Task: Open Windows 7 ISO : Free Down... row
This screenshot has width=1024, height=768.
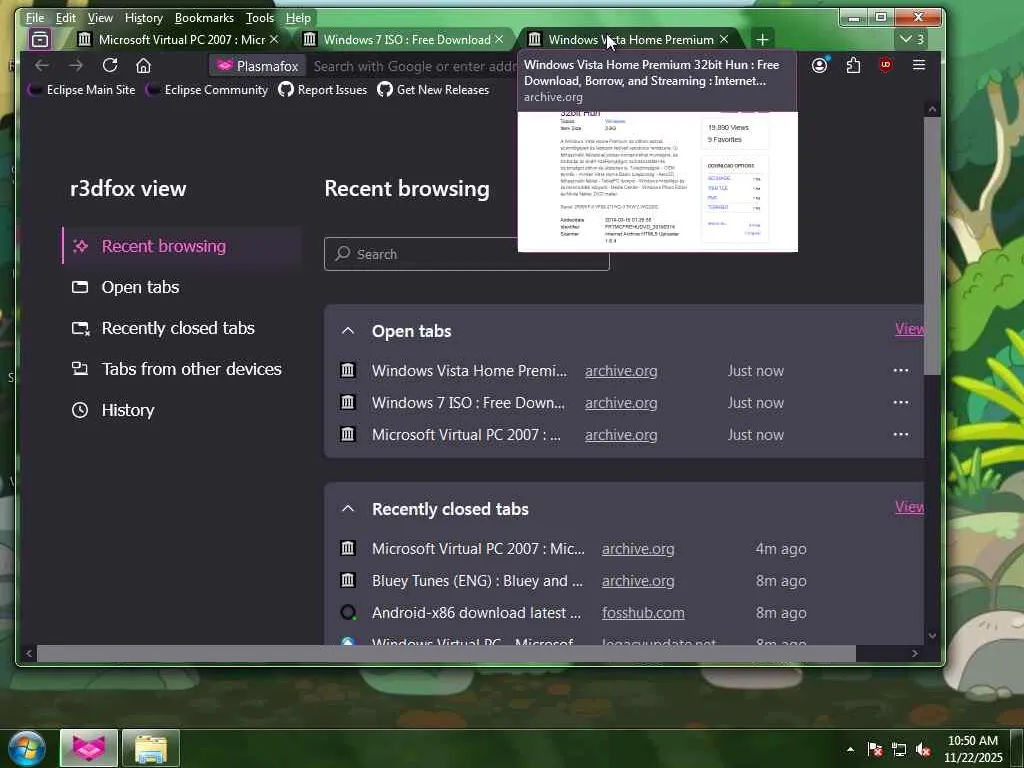Action: (468, 403)
